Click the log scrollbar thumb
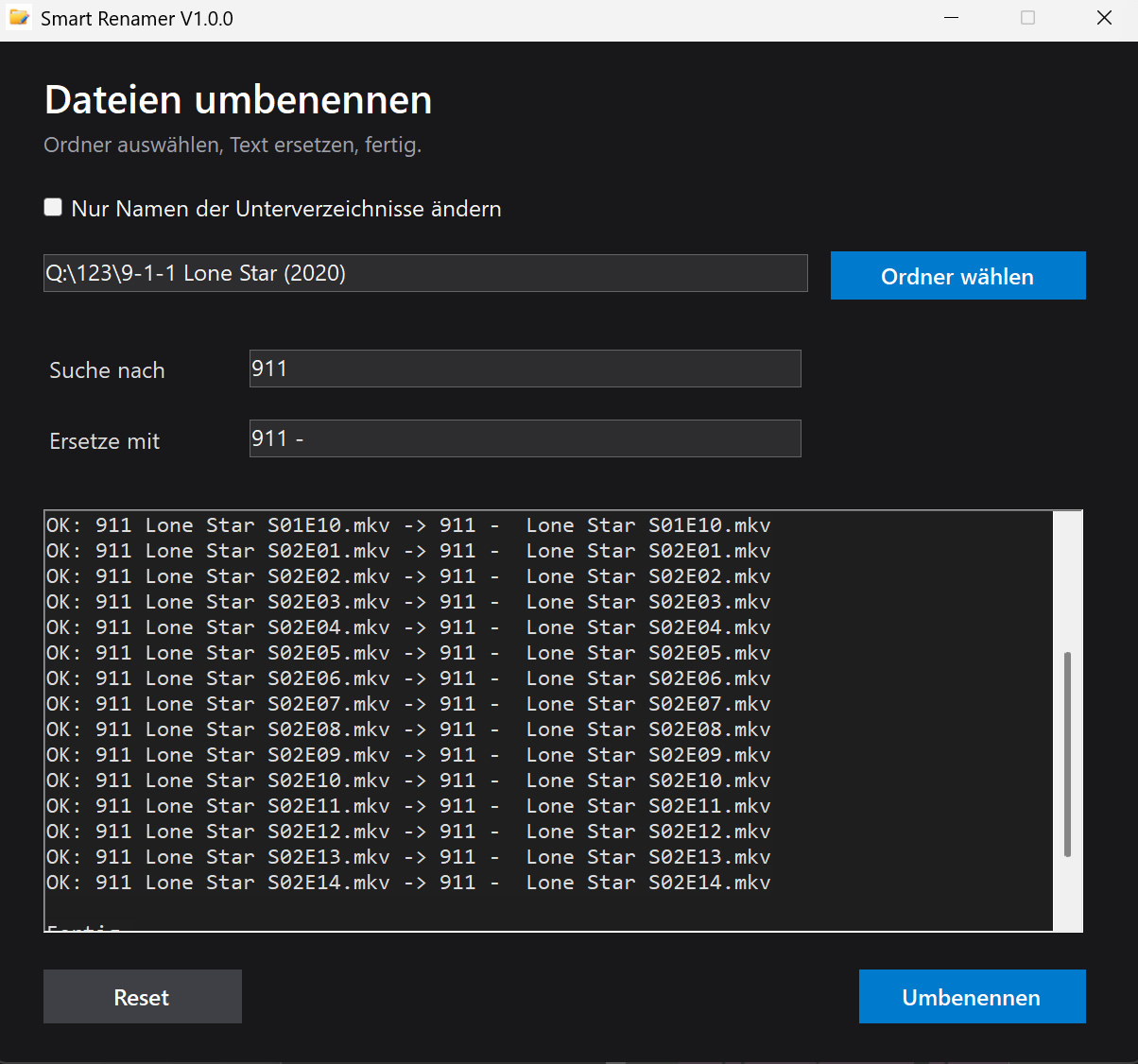Image resolution: width=1138 pixels, height=1064 pixels. 1067,753
